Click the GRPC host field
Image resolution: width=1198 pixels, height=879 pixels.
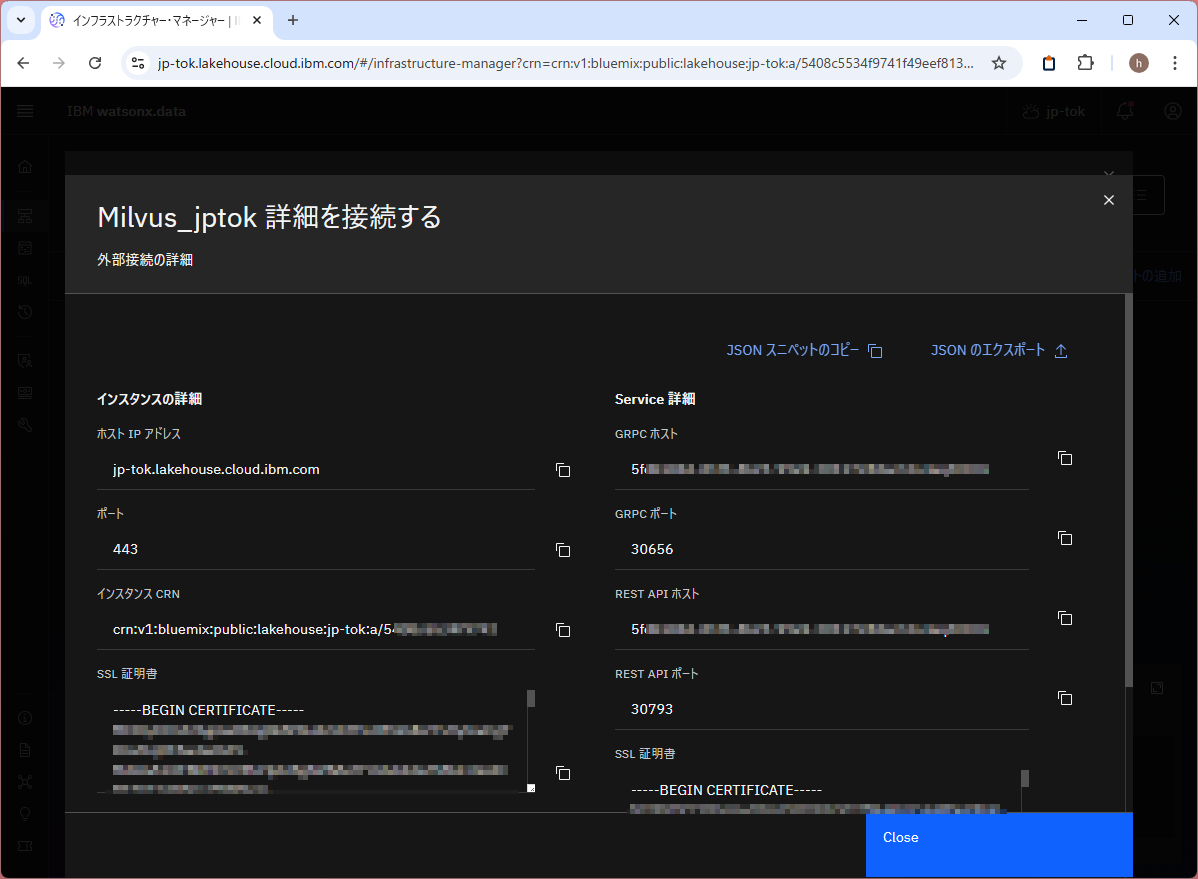[x=821, y=469]
